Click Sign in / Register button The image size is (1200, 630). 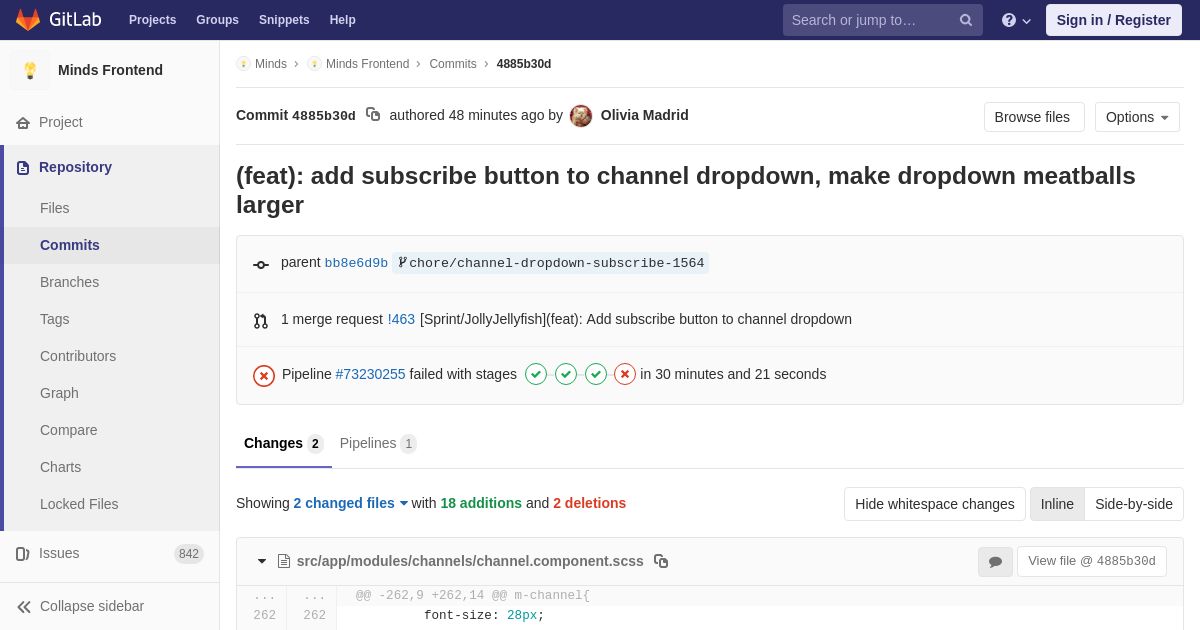point(1114,20)
